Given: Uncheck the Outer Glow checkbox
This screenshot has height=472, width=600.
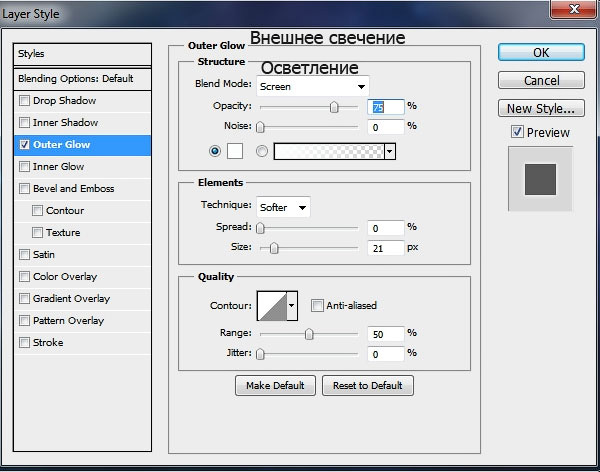Looking at the screenshot, I should coord(25,145).
